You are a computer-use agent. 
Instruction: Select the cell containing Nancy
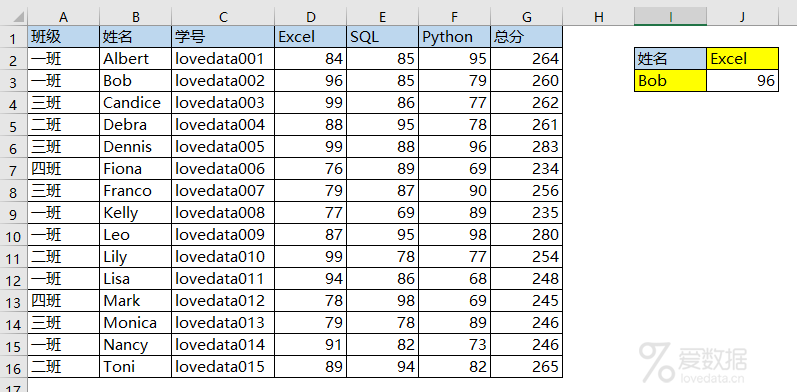click(x=136, y=345)
